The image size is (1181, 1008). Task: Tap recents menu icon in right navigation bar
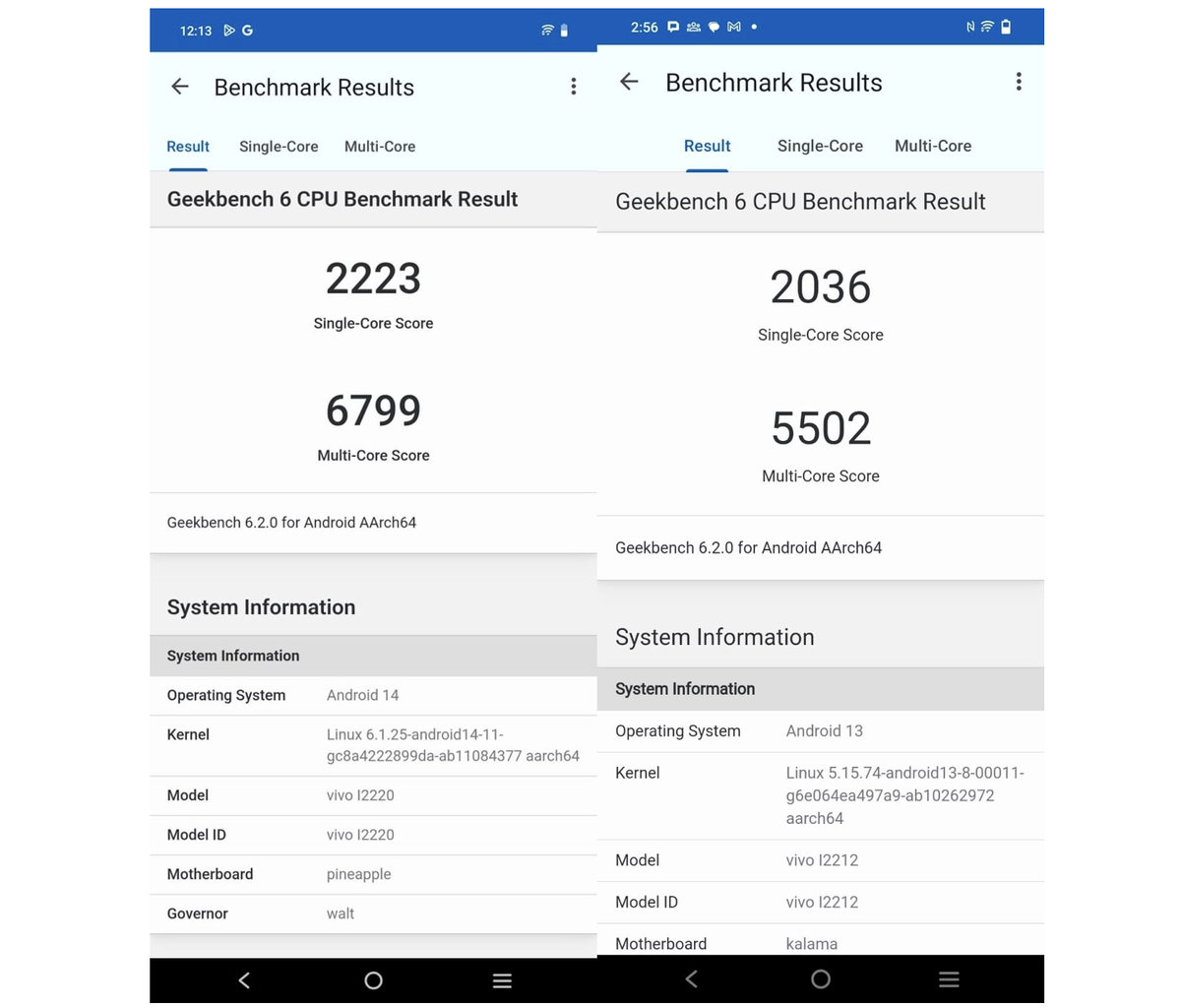click(x=949, y=978)
